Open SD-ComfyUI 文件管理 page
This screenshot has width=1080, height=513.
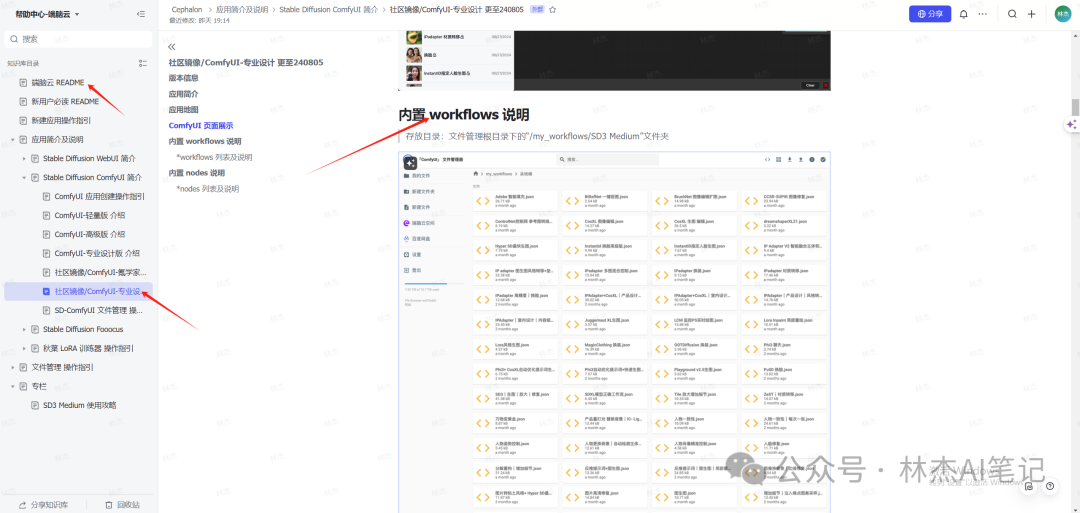coord(98,311)
